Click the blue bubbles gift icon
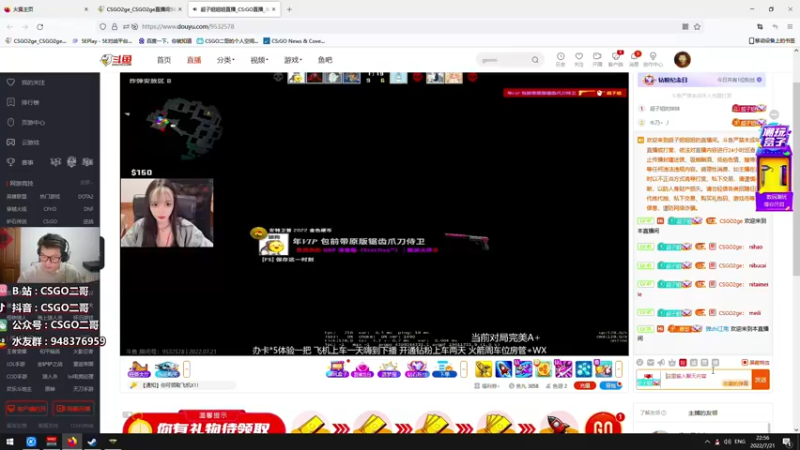The height and width of the screenshot is (450, 800). (583, 369)
